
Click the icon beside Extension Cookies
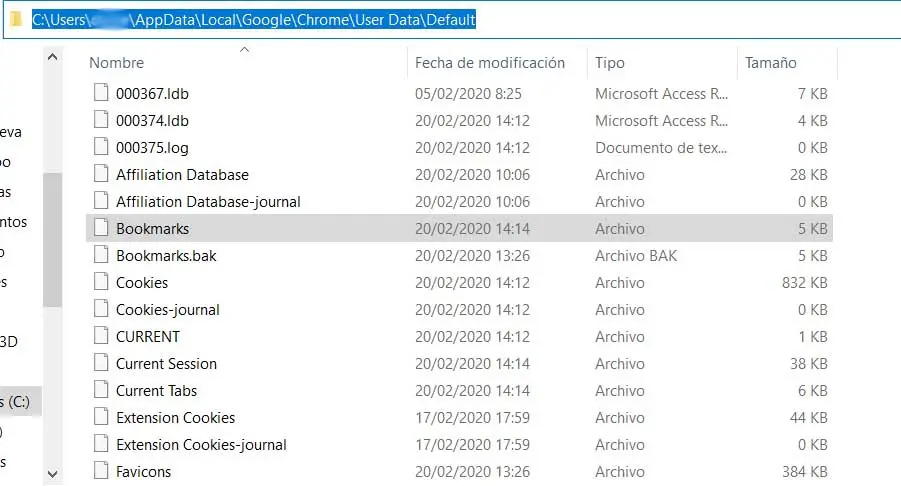99,417
